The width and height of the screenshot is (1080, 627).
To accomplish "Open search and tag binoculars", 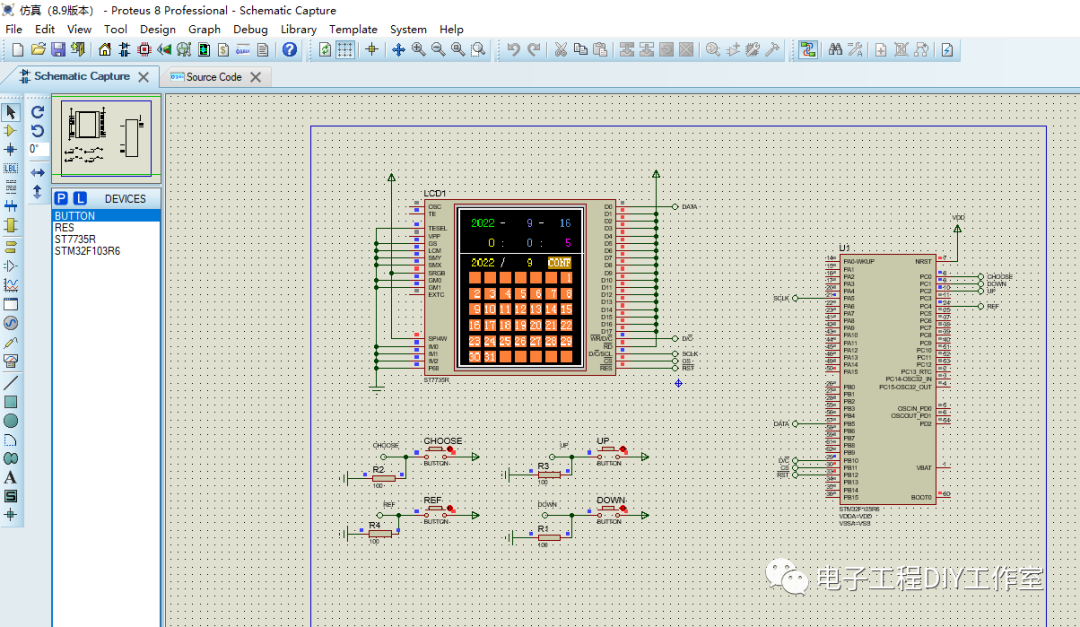I will 835,50.
